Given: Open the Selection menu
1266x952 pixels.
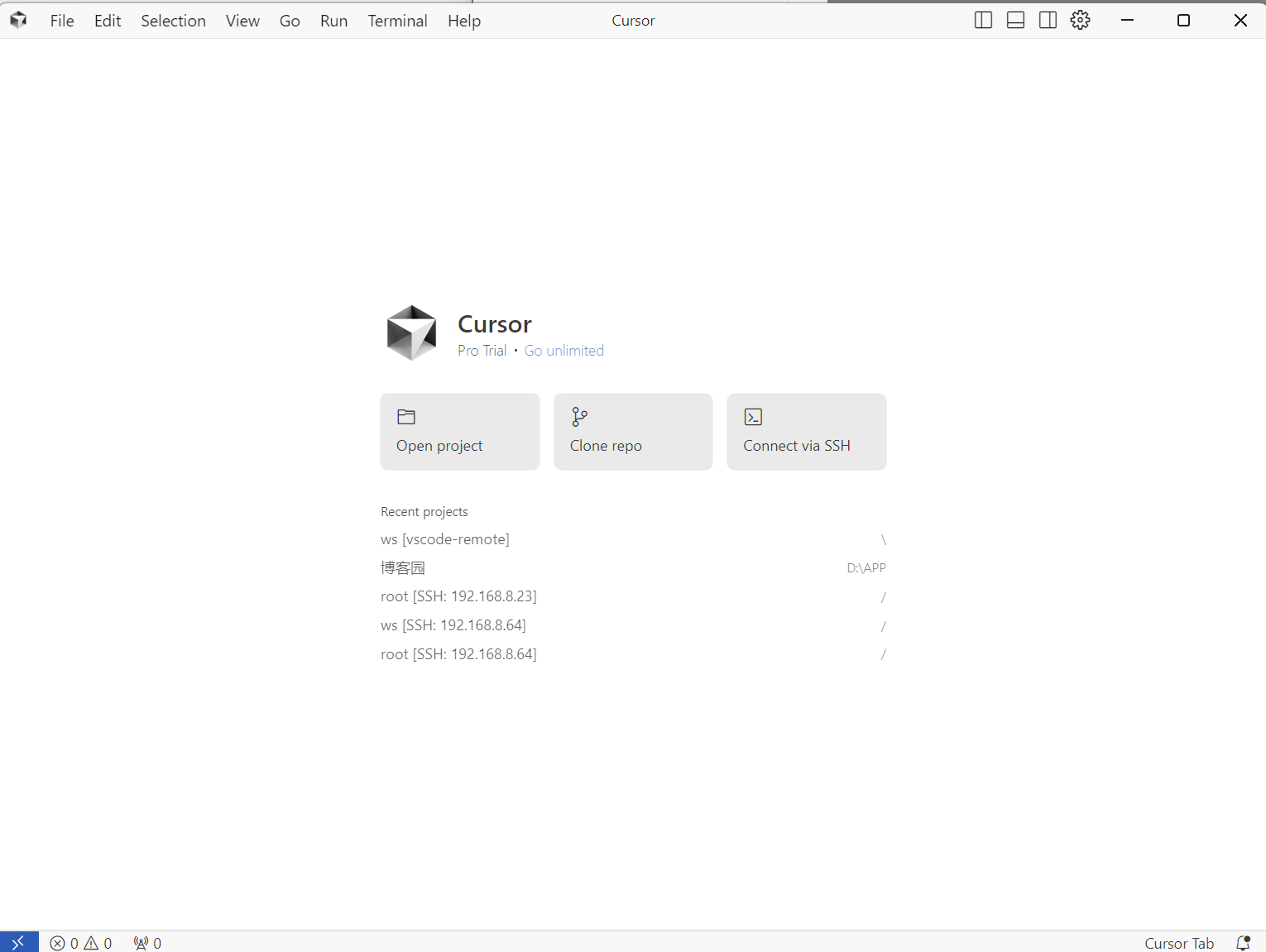Looking at the screenshot, I should pyautogui.click(x=173, y=21).
